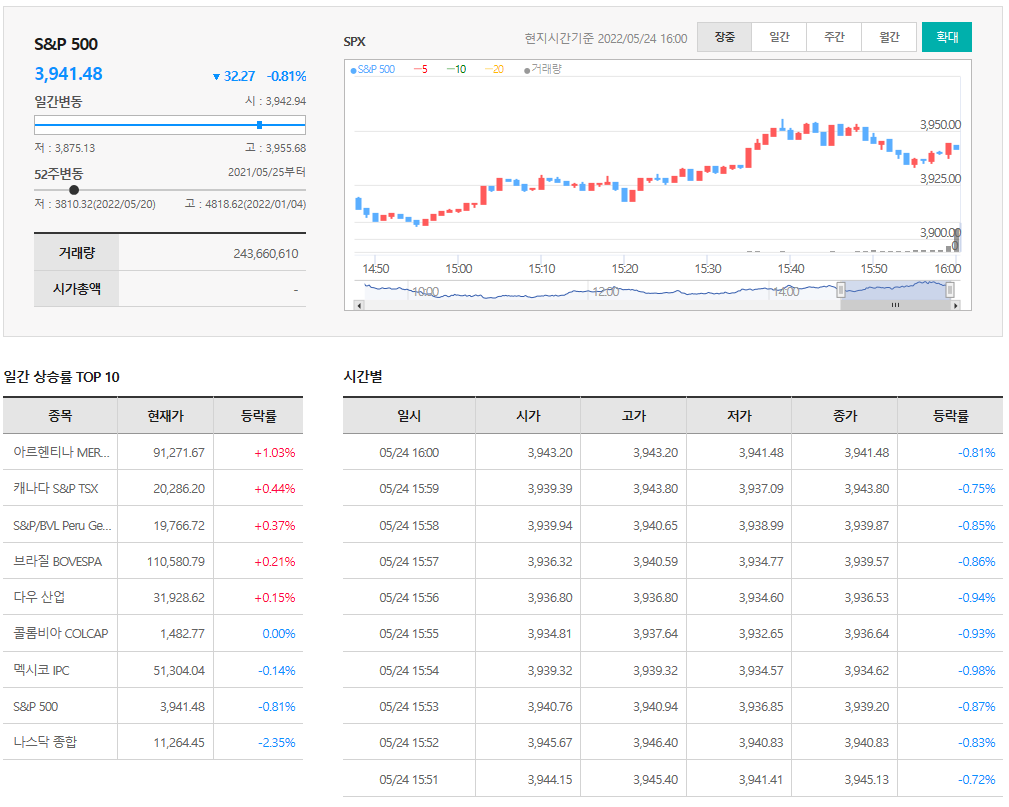Viewport: 1009px width, 807px height.
Task: Select the 05/24 15:51 time row
Action: (x=673, y=779)
